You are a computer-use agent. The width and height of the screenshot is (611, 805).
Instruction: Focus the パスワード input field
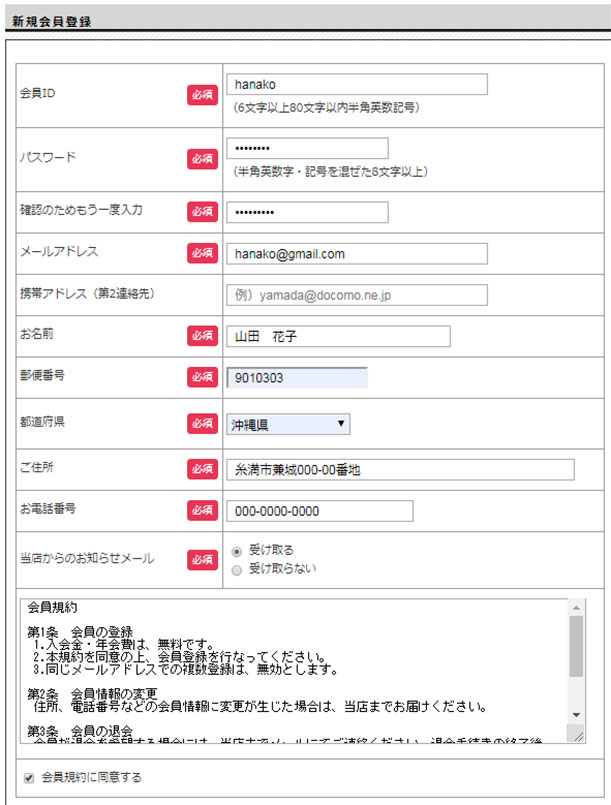(x=307, y=148)
